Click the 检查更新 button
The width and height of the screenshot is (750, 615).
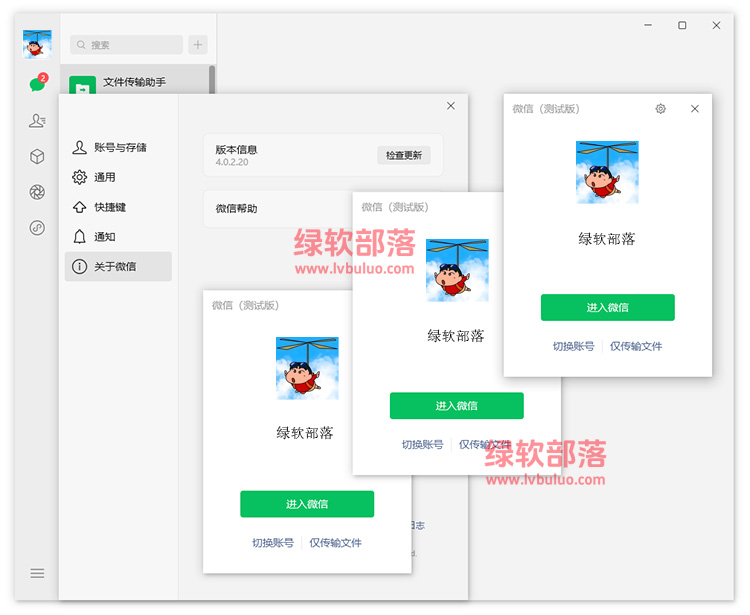coord(404,155)
